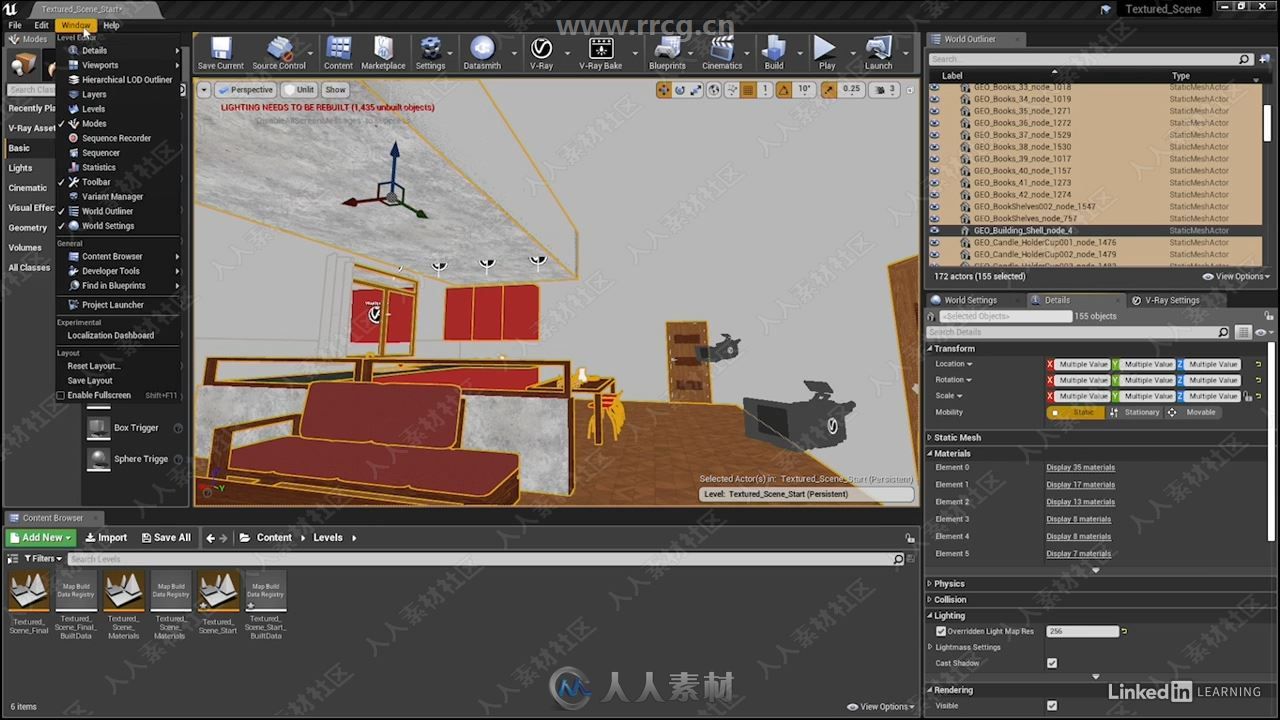Click the V-Ray toolbar icon
The width and height of the screenshot is (1280, 720).
(x=541, y=54)
